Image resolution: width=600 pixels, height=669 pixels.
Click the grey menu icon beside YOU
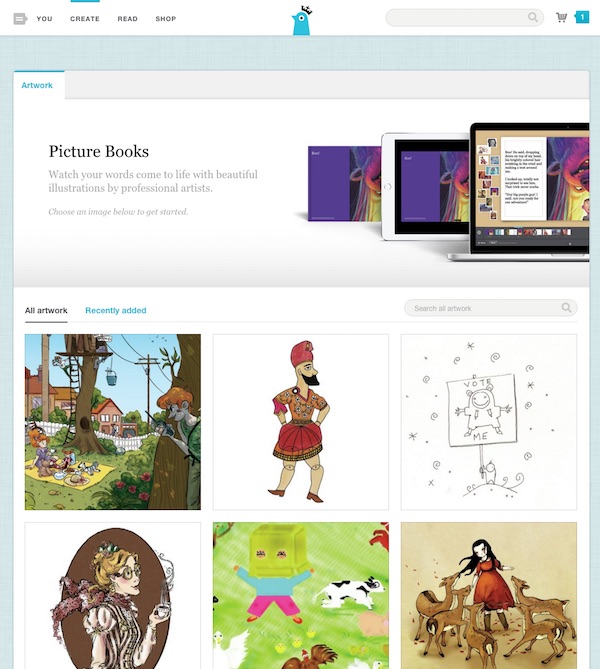[20, 19]
